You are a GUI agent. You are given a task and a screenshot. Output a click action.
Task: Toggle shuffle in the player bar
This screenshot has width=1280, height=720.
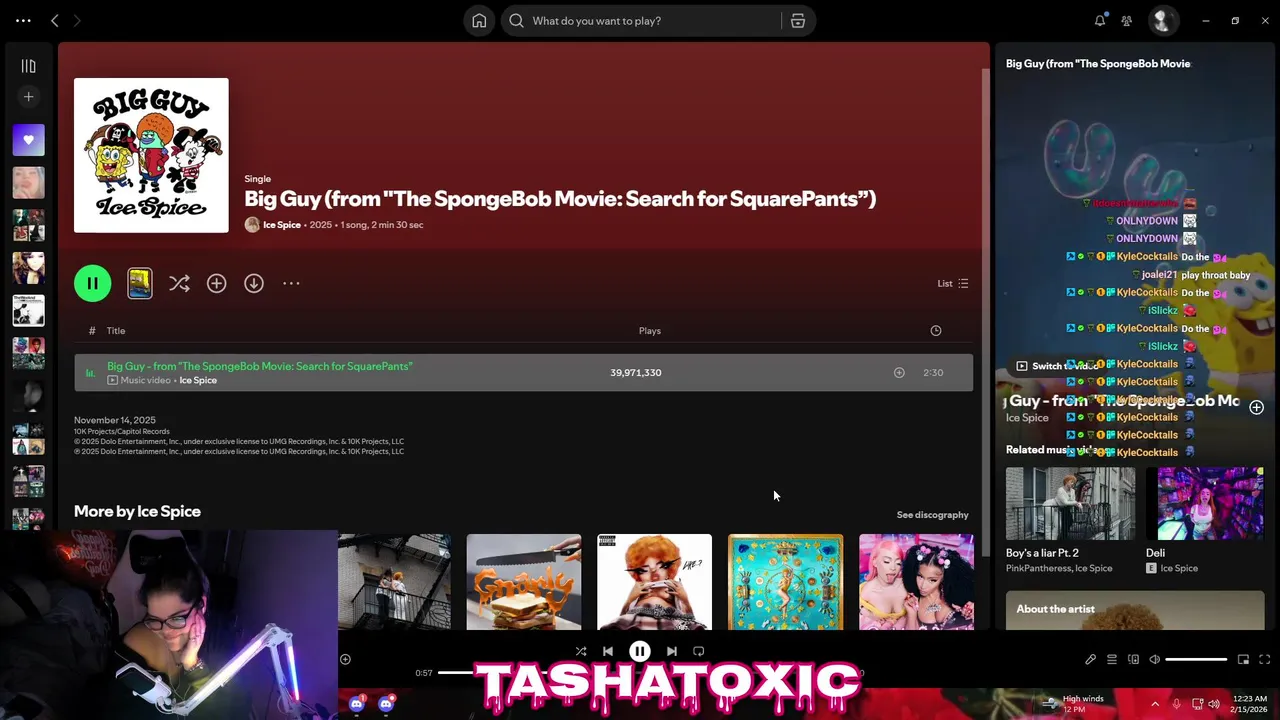pos(581,651)
